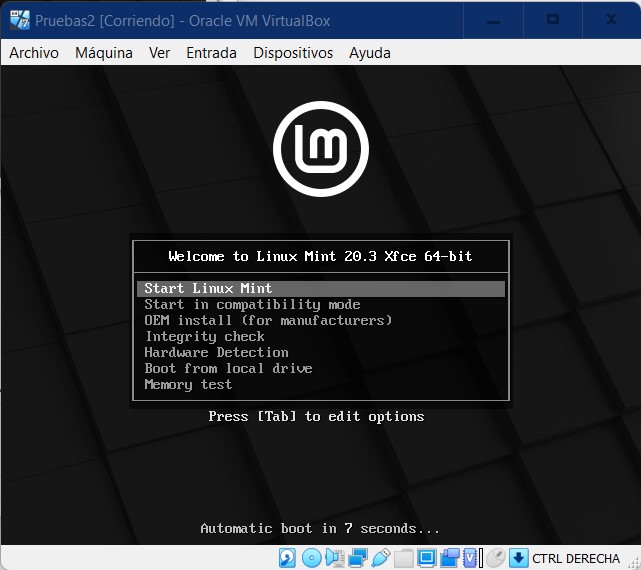641x570 pixels.
Task: Click the network adapter status icon
Action: 357,558
